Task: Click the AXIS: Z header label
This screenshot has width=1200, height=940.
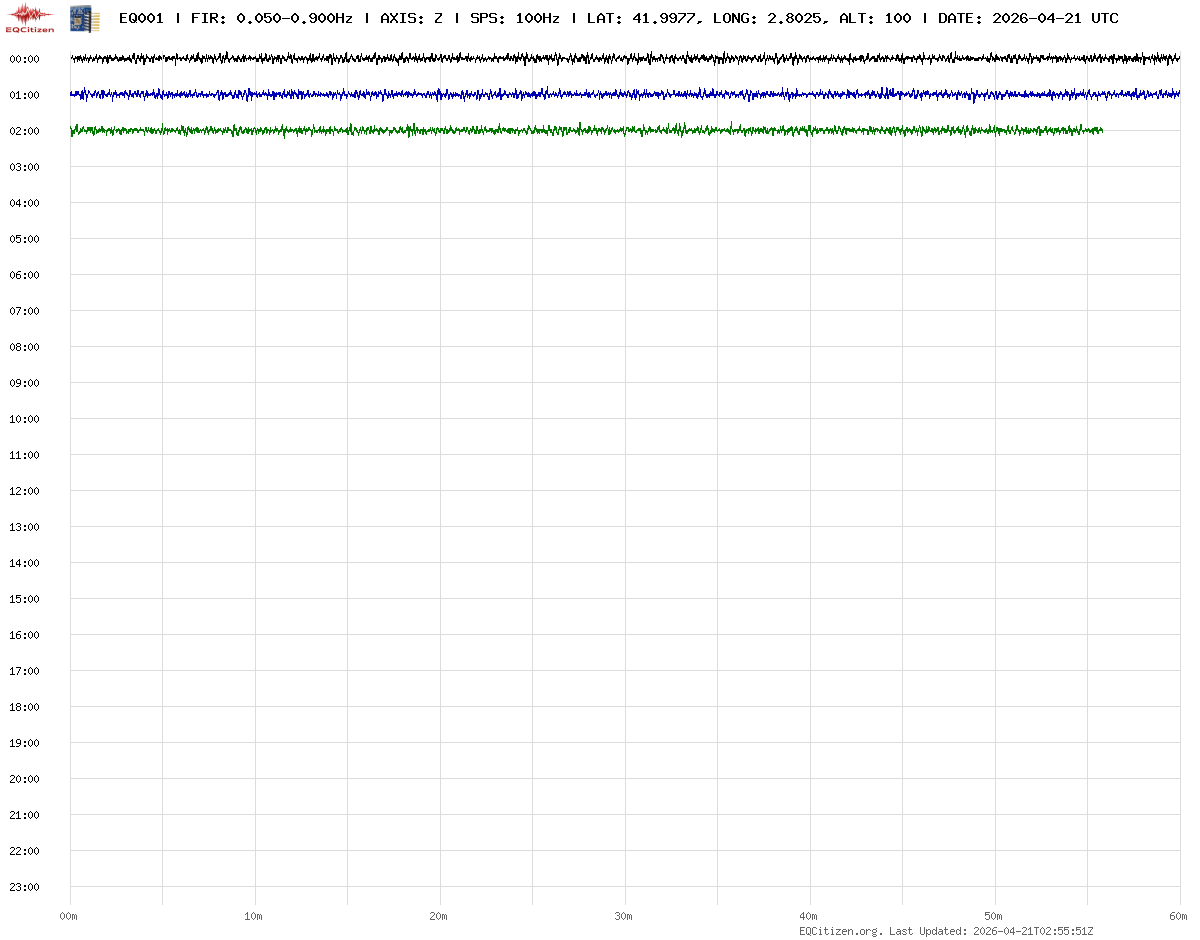Action: pyautogui.click(x=411, y=18)
